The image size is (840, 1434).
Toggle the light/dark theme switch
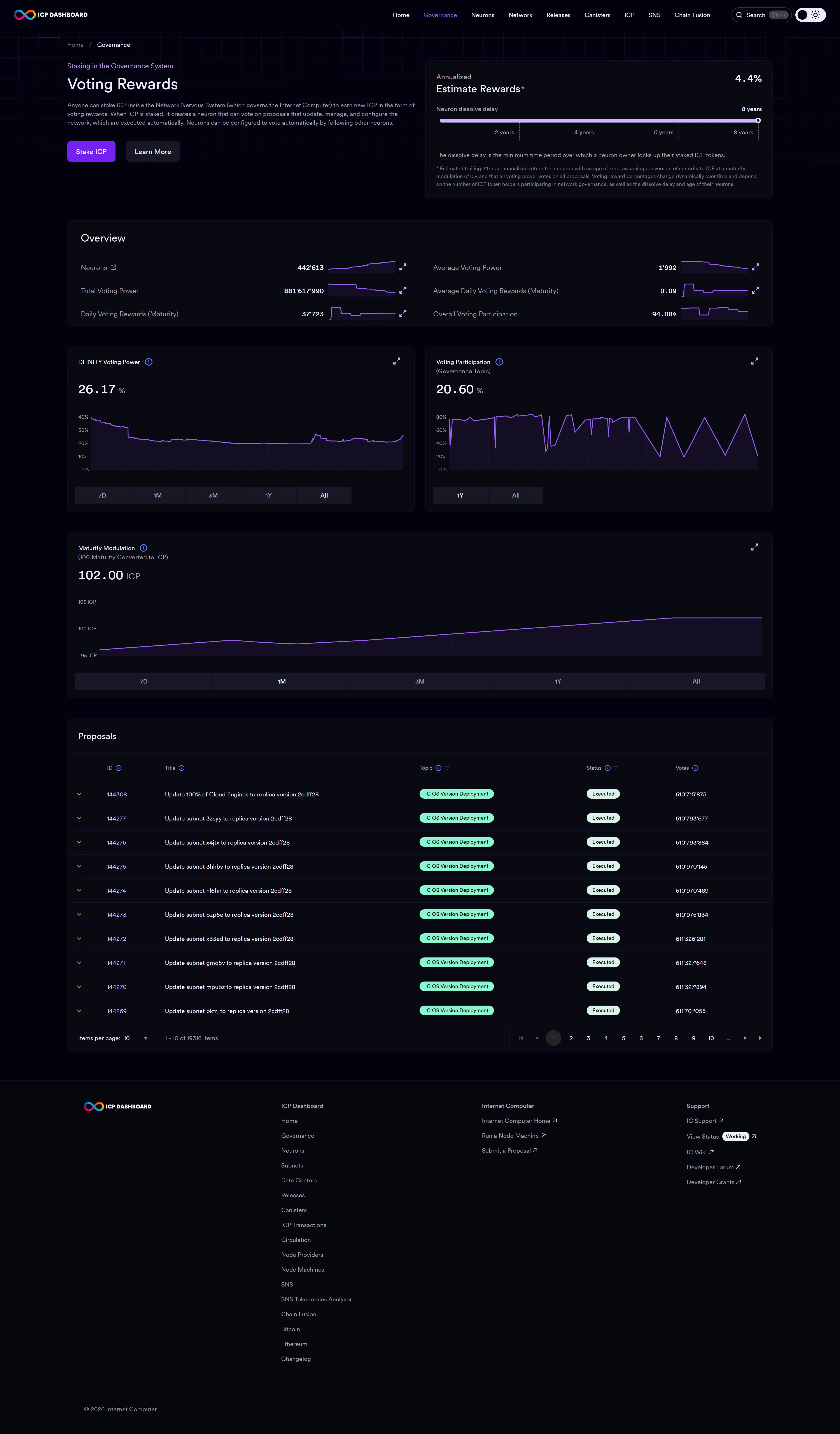click(x=810, y=15)
